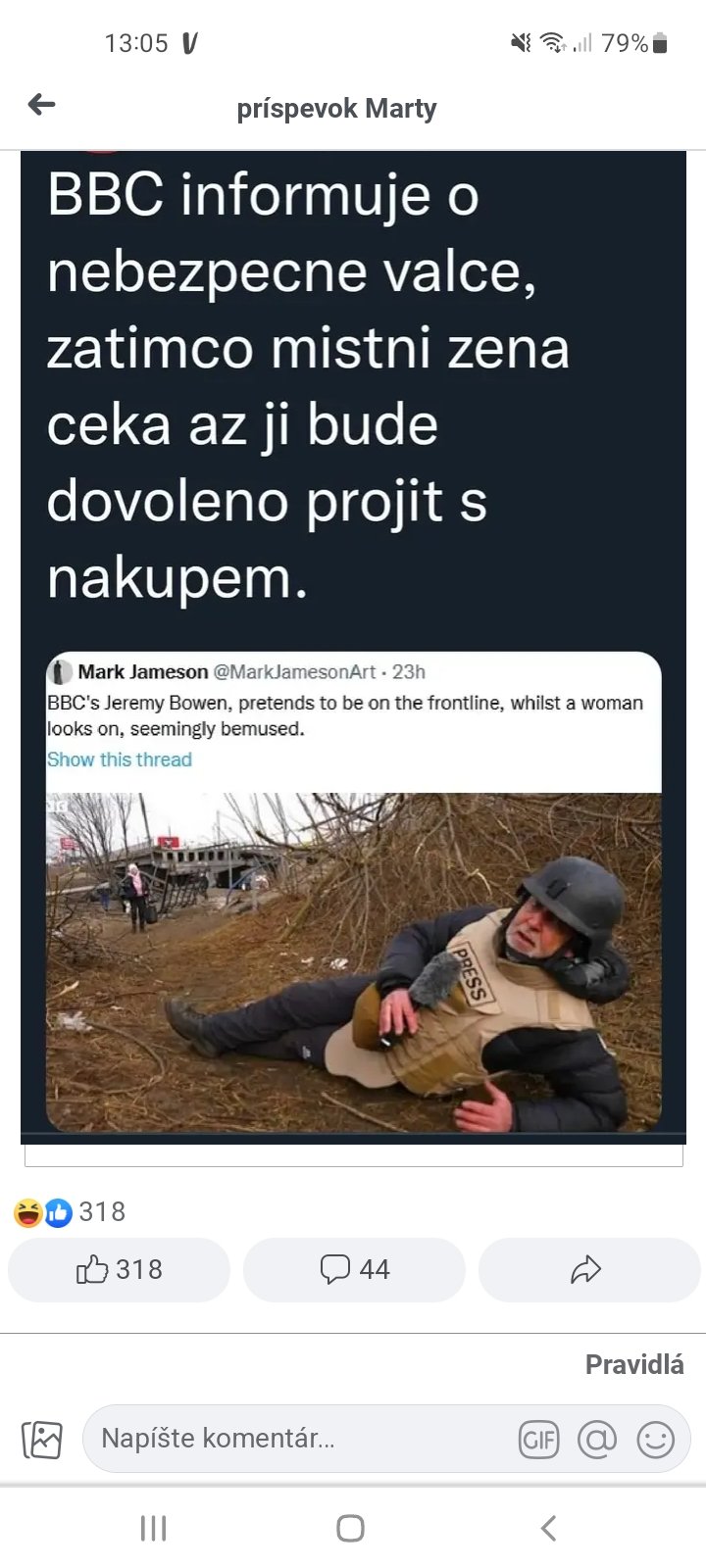Open Pravidlá rules link
This screenshot has height=1568, width=706.
tap(634, 1364)
